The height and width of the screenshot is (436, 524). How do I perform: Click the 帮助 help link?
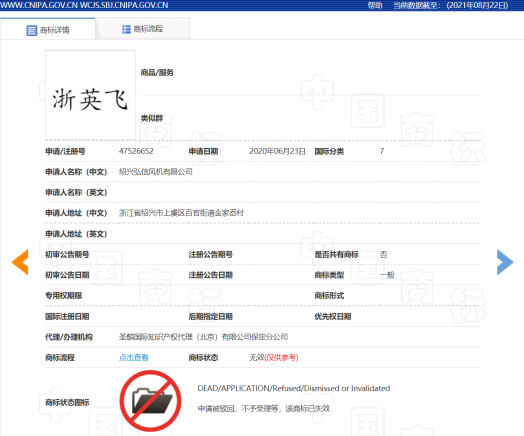(375, 5)
